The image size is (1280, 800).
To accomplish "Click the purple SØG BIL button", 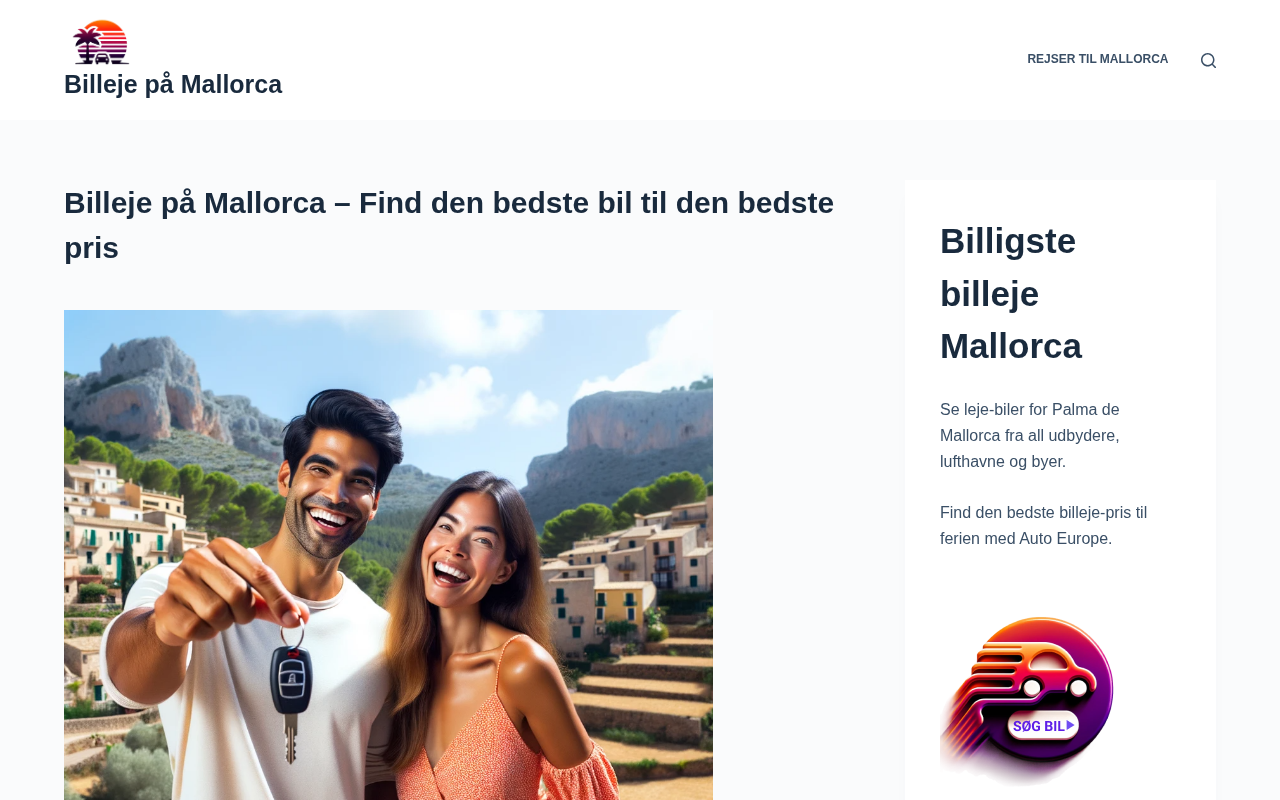I will click(1043, 725).
